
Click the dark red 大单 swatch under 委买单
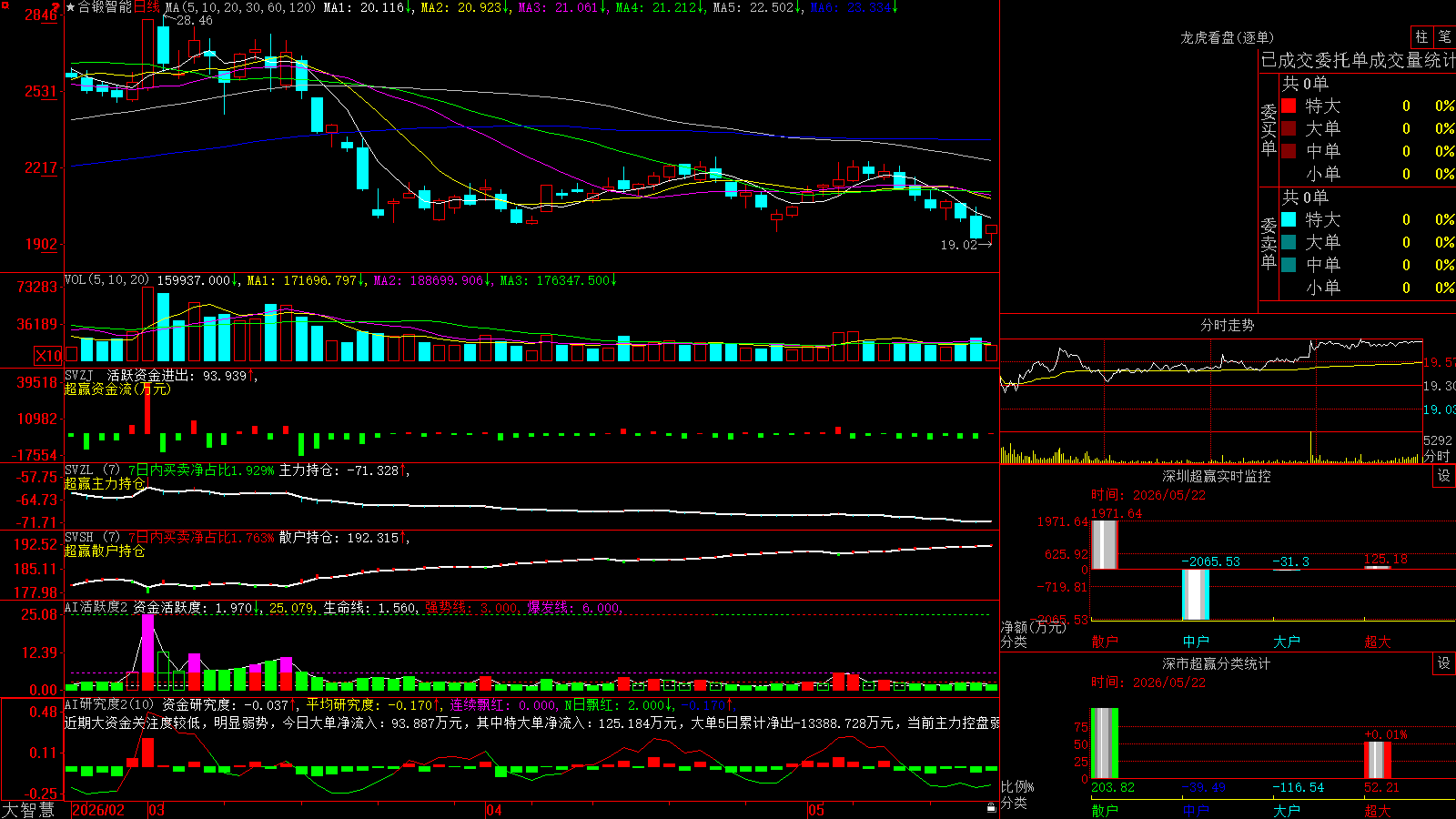coord(1289,128)
